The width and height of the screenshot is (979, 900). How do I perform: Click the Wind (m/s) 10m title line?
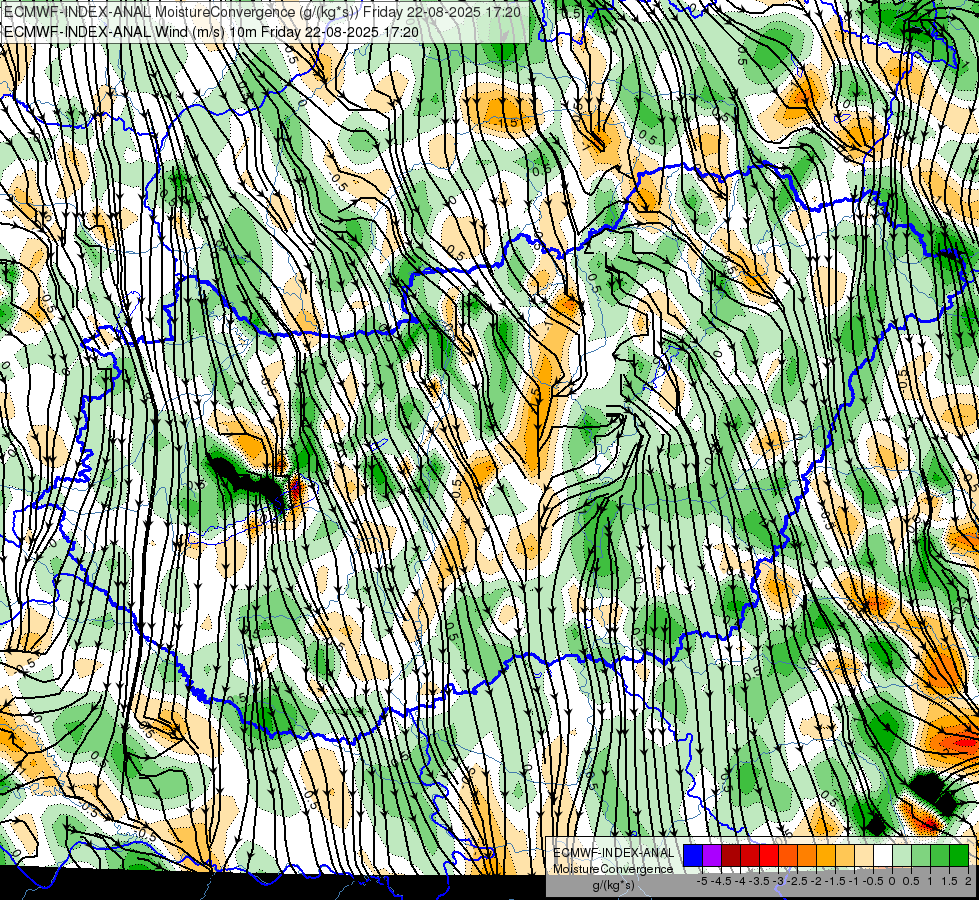coord(211,31)
